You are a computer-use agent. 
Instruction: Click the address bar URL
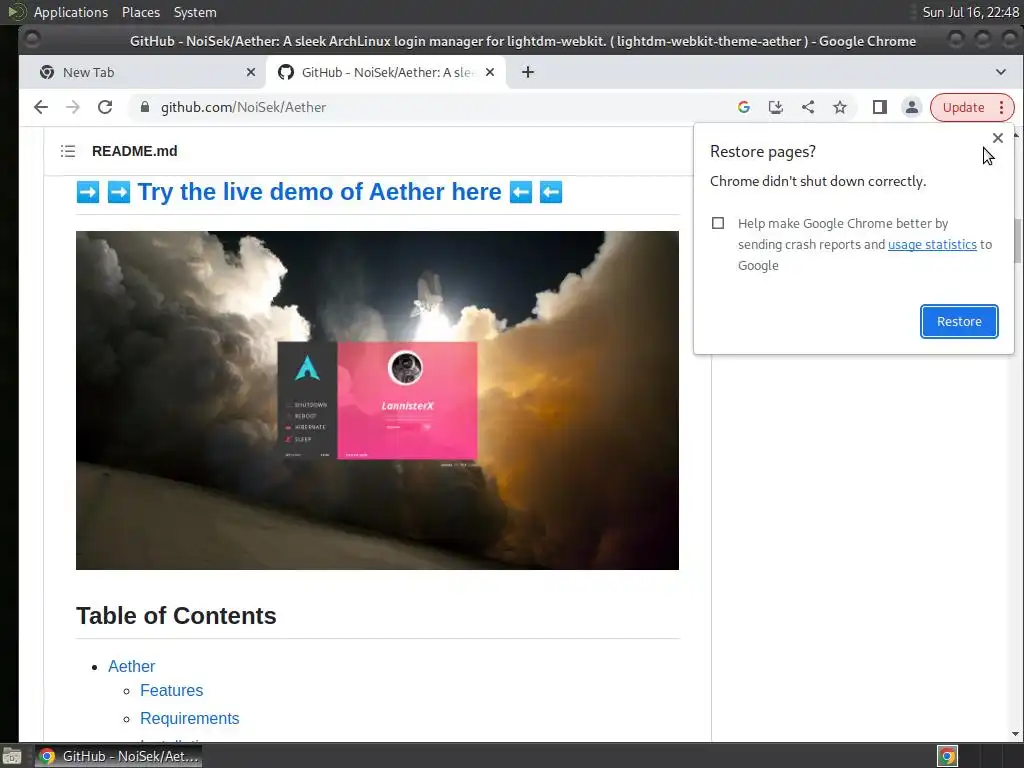click(243, 107)
